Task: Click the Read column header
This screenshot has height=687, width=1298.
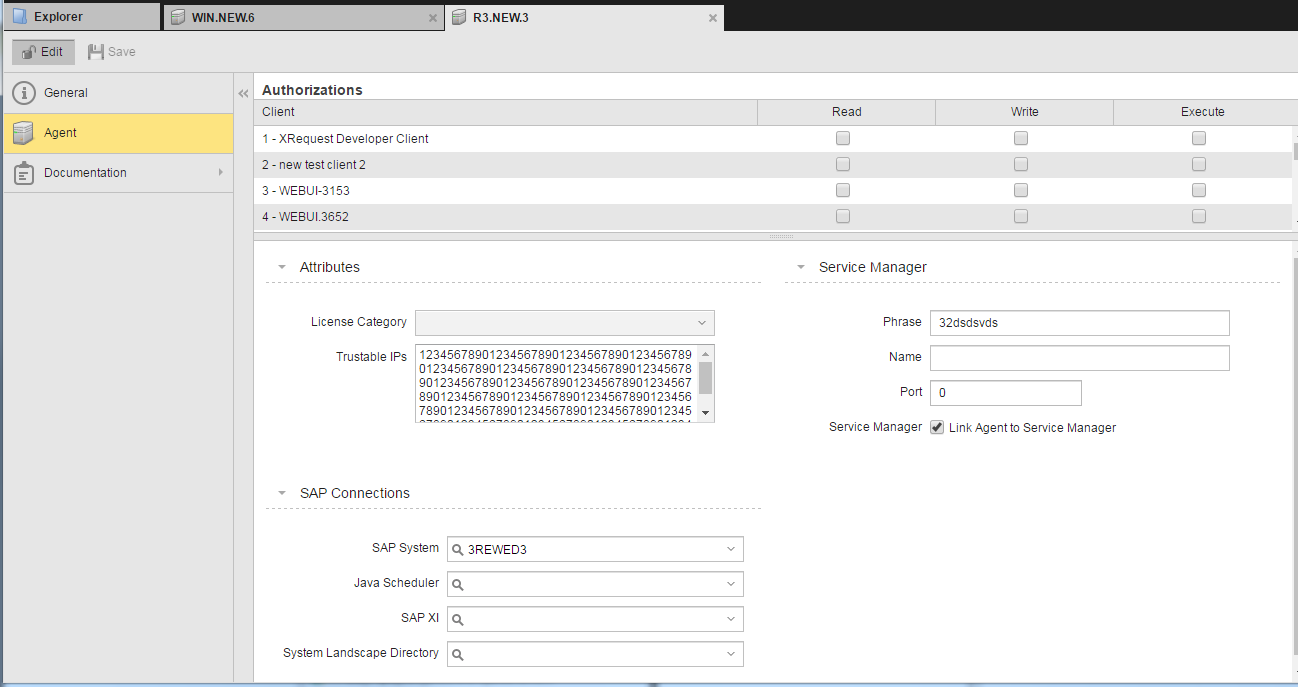Action: coord(846,112)
